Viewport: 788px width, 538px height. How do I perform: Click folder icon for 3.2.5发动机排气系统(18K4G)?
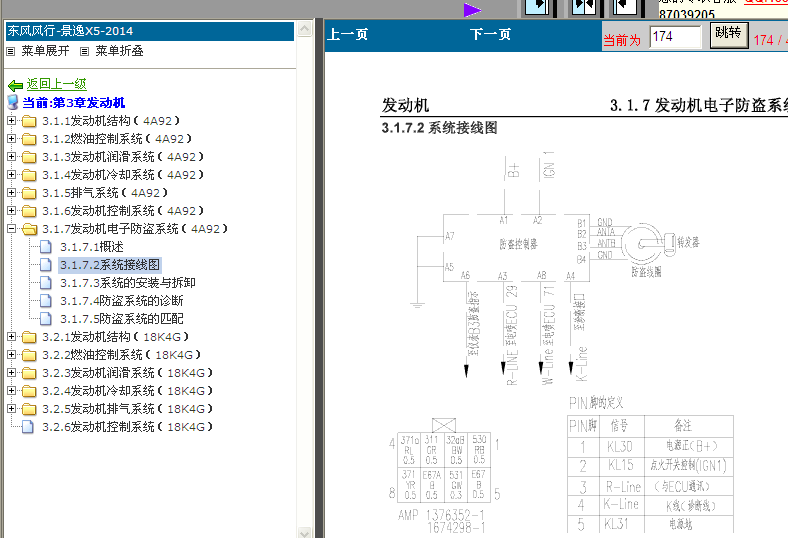29,409
